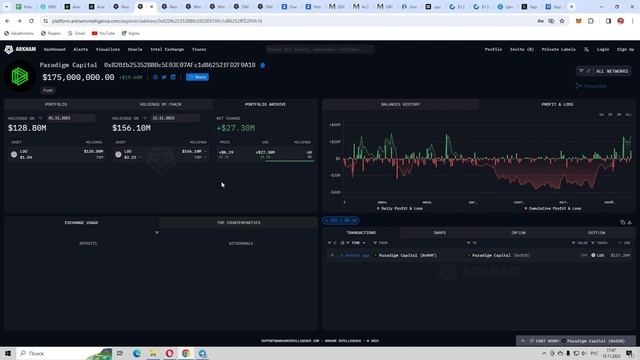Image resolution: width=640 pixels, height=360 pixels.
Task: Click the LinkedIn icon under entity name
Action: tap(173, 77)
